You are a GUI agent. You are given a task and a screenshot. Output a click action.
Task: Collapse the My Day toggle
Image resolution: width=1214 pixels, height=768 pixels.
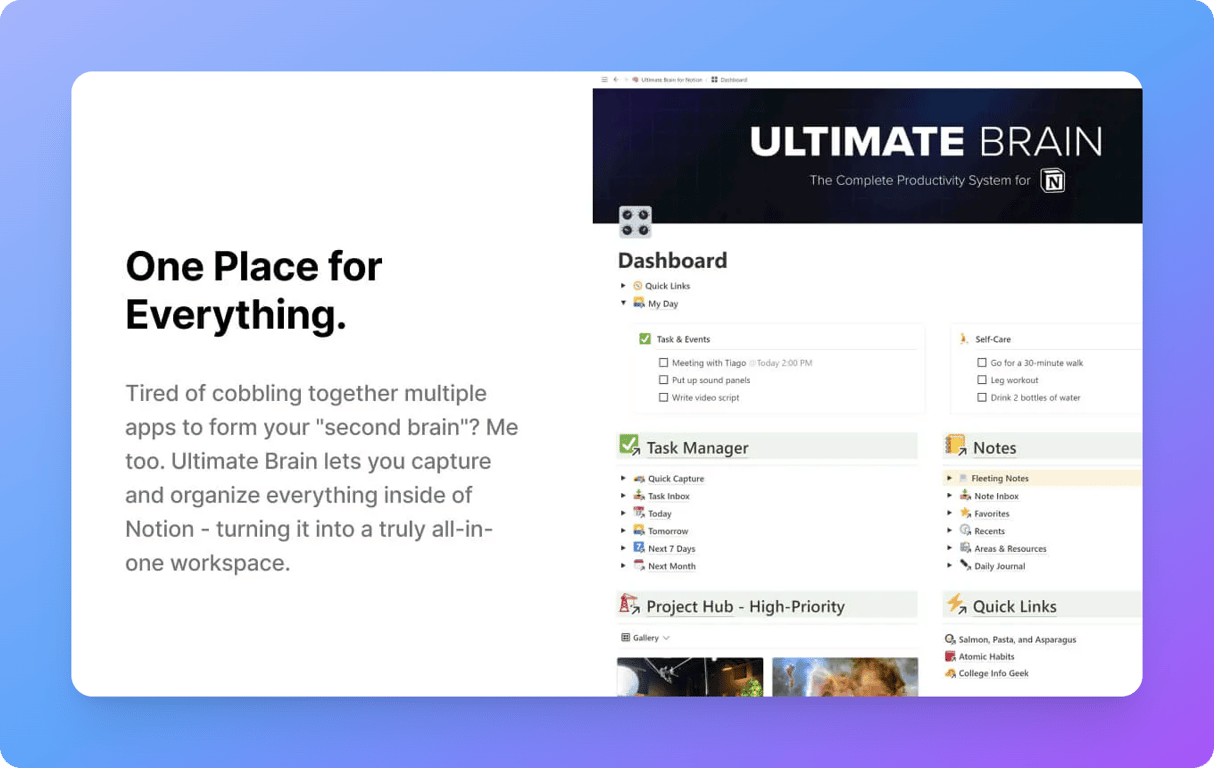623,303
